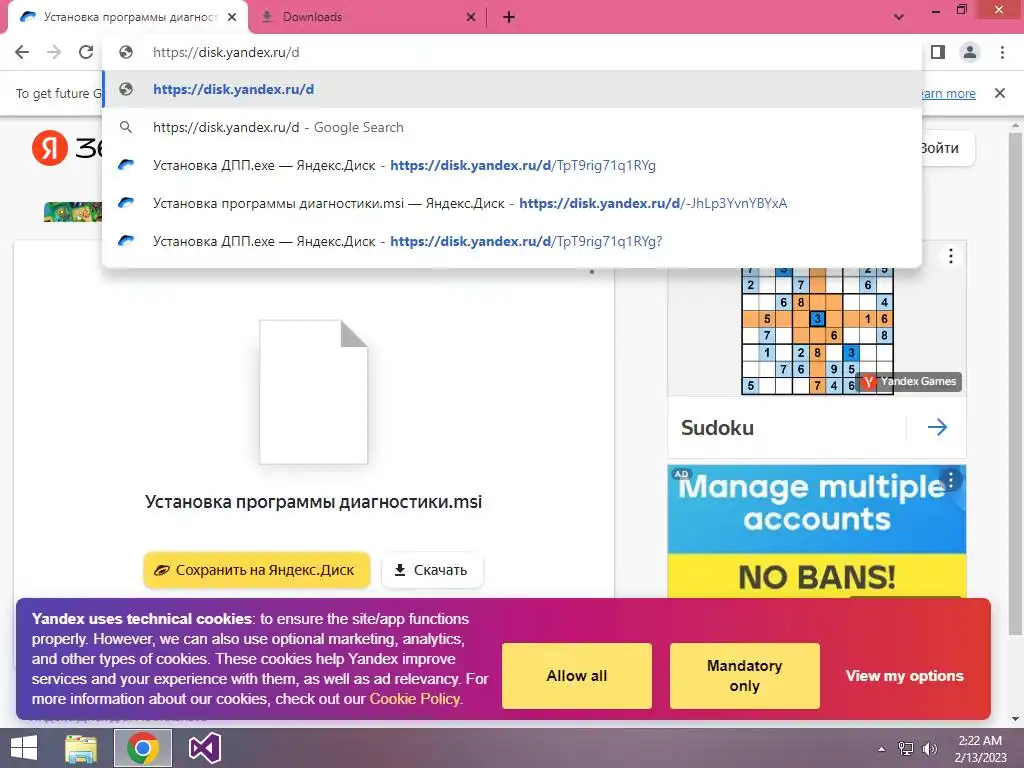Click the browser Back arrow
The height and width of the screenshot is (768, 1024).
click(22, 52)
